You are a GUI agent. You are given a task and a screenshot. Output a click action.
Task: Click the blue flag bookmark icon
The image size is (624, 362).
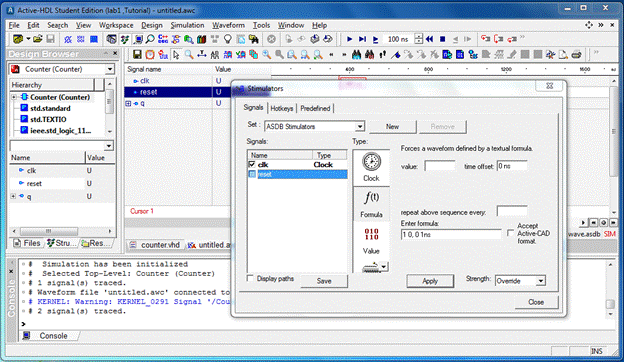pyautogui.click(x=396, y=54)
